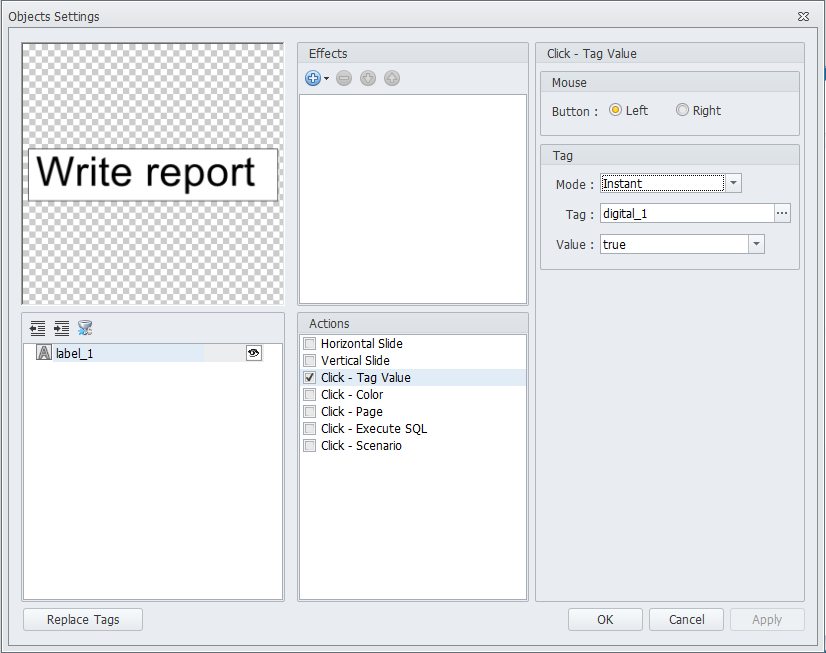Click the outdent icon above object list
The image size is (826, 653).
click(x=37, y=328)
